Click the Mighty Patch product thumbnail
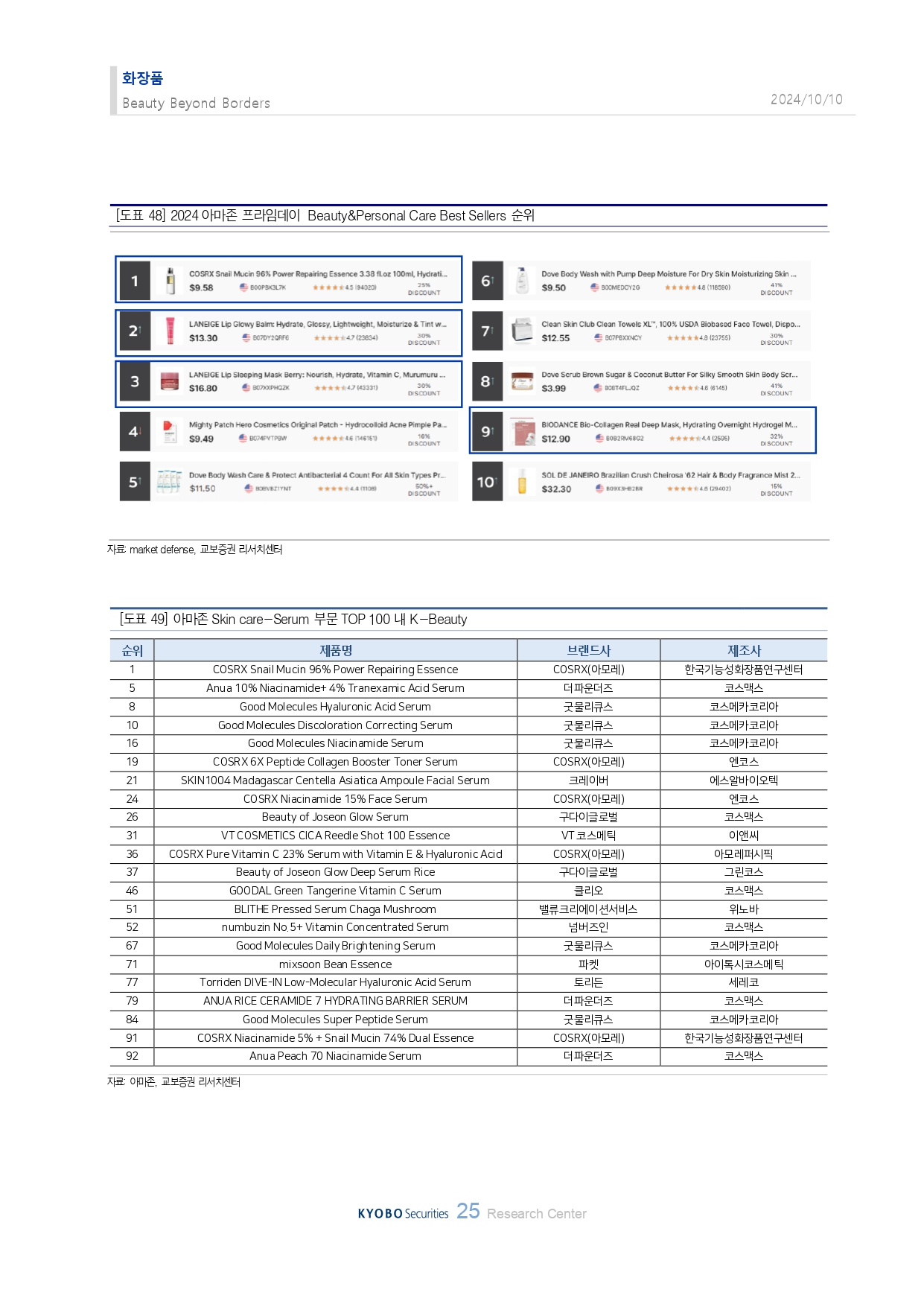 click(x=169, y=431)
